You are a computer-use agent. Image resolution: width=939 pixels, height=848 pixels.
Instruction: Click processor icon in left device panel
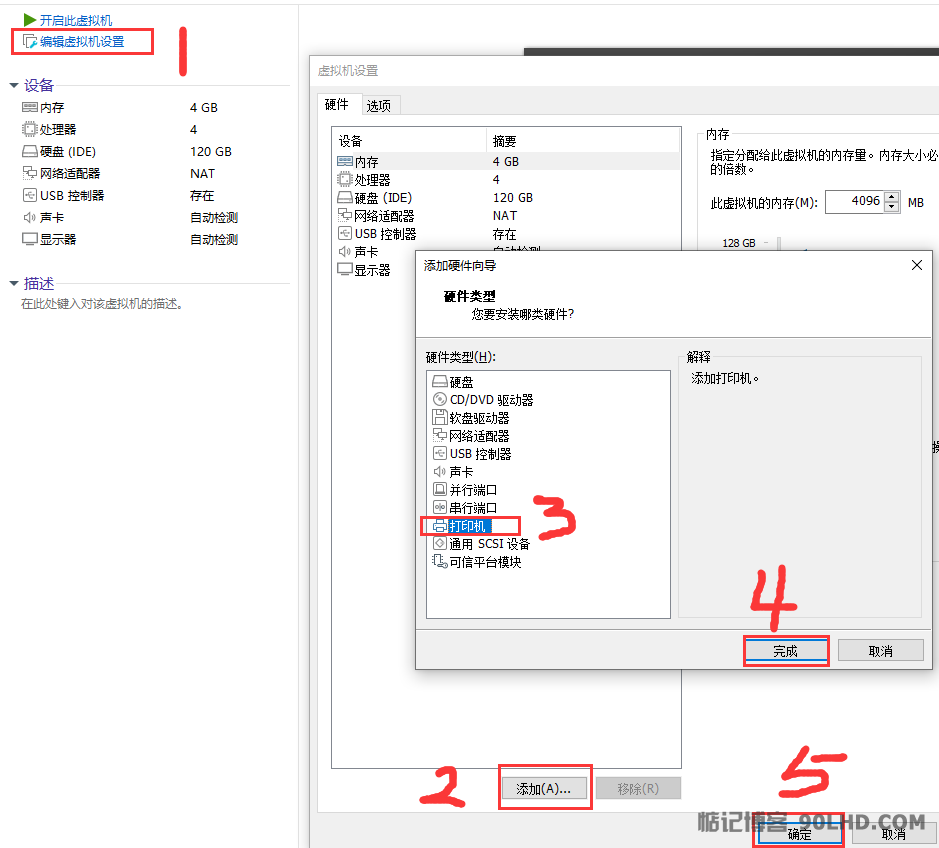pyautogui.click(x=29, y=129)
